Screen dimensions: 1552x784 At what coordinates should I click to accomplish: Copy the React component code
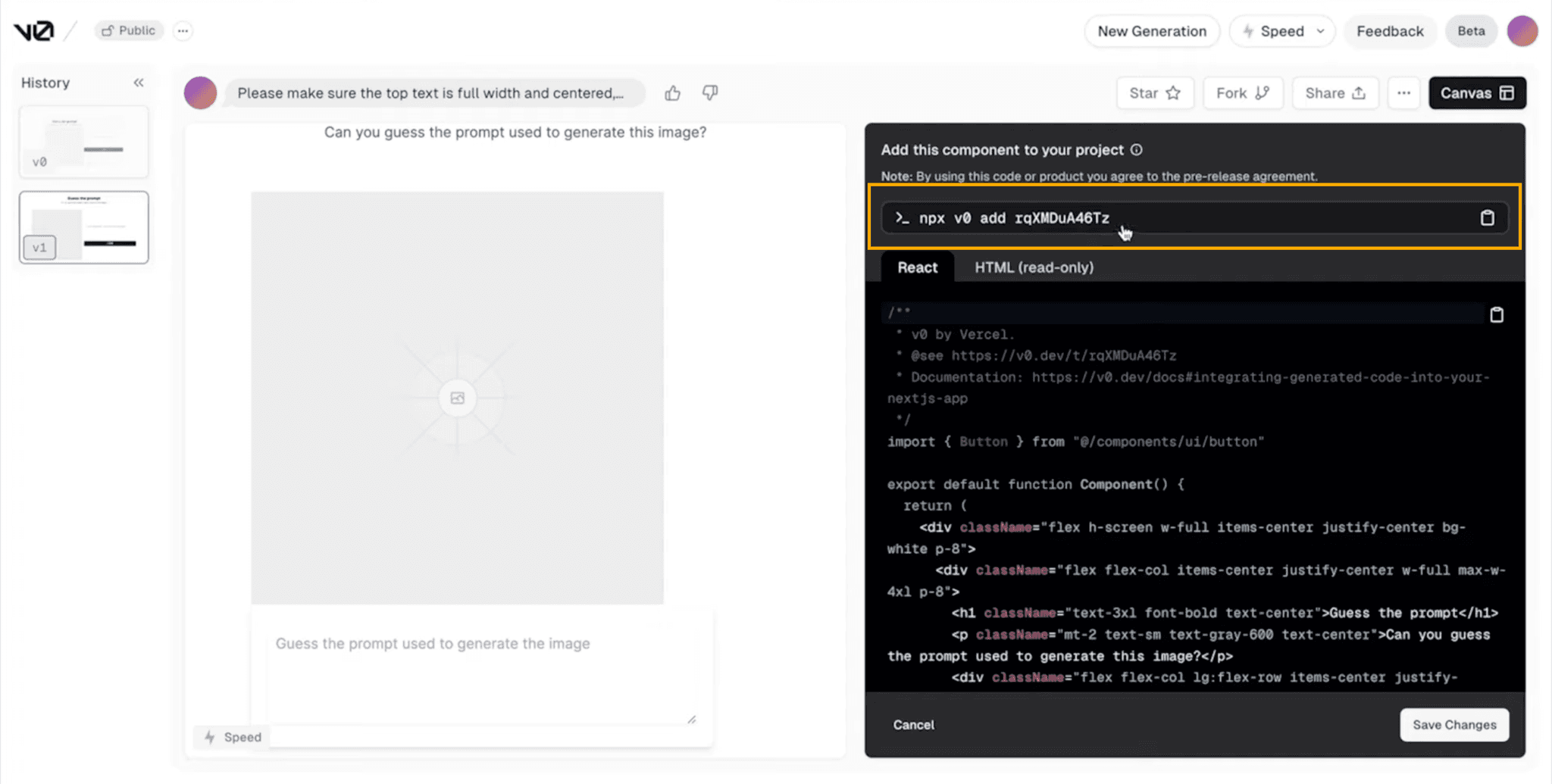coord(1497,314)
